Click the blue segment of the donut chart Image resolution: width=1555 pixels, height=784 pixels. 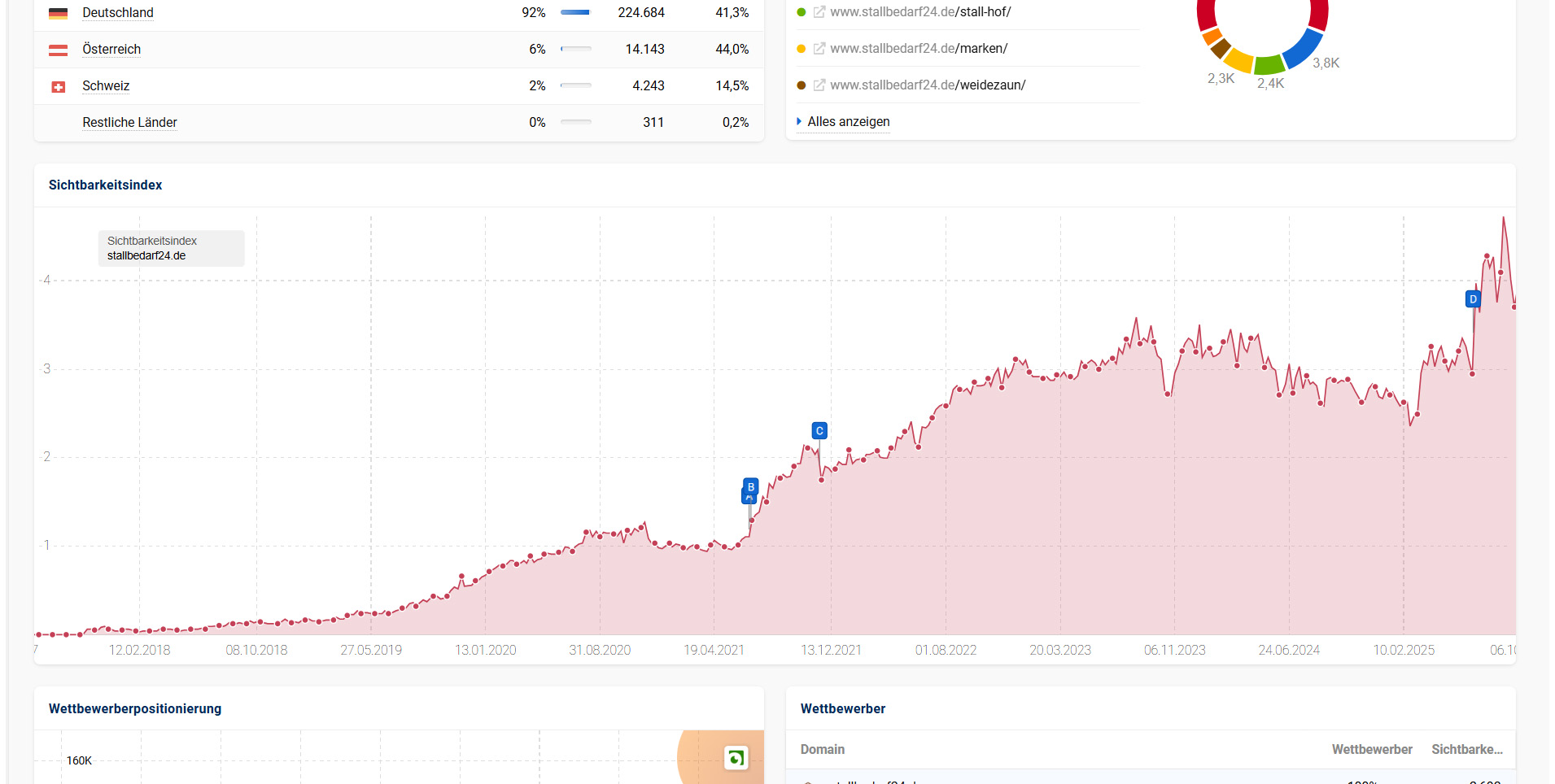1304,48
